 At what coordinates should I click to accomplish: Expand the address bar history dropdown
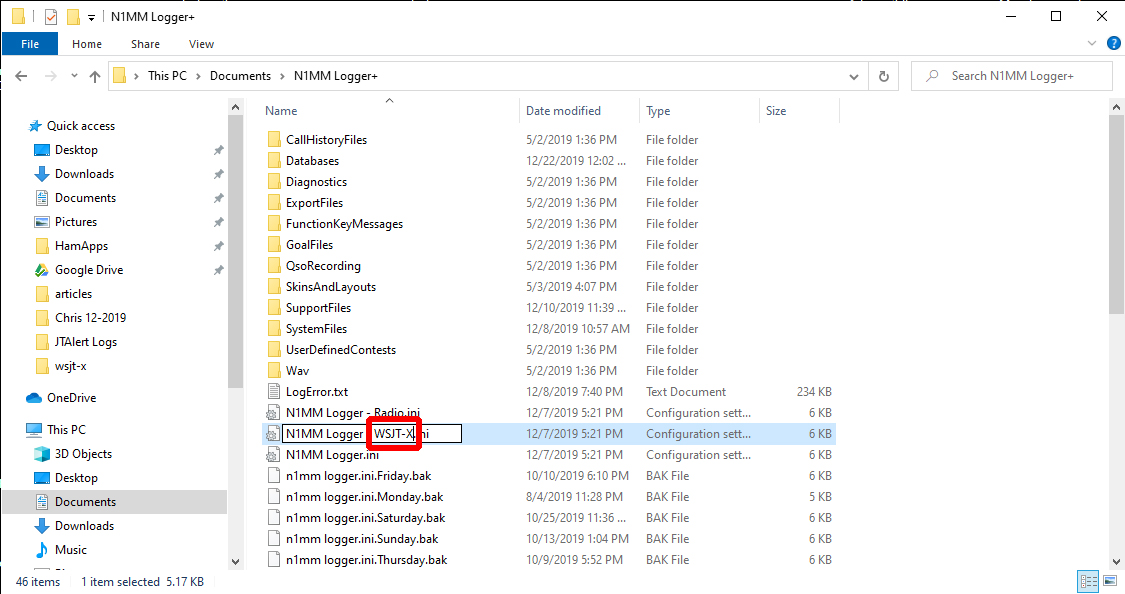854,76
